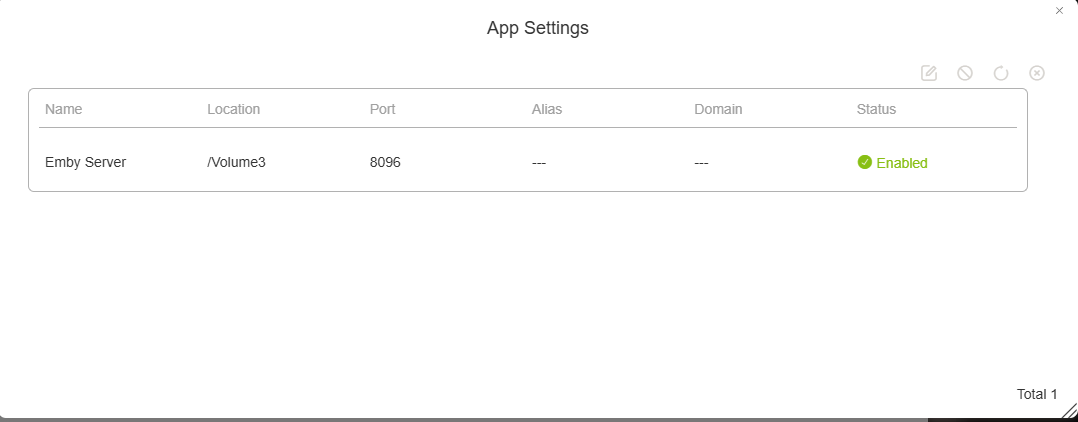
Task: Click the green check icon beside Enabled
Action: point(865,162)
